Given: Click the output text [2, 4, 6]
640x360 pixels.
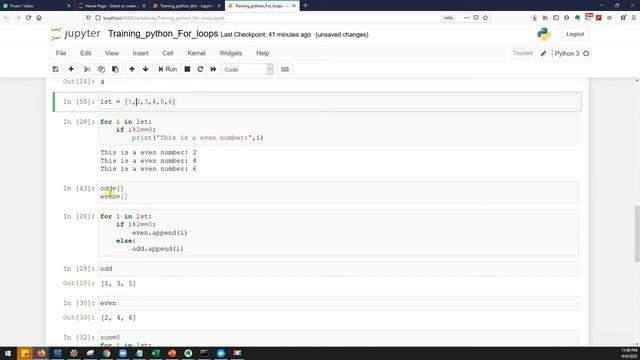Looking at the screenshot, I should (x=118, y=318).
